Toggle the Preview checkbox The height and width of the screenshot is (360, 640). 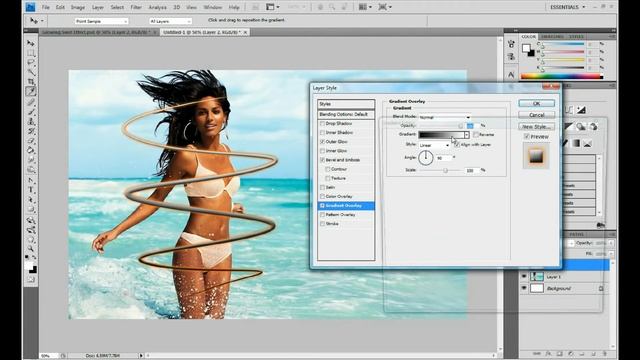point(527,136)
